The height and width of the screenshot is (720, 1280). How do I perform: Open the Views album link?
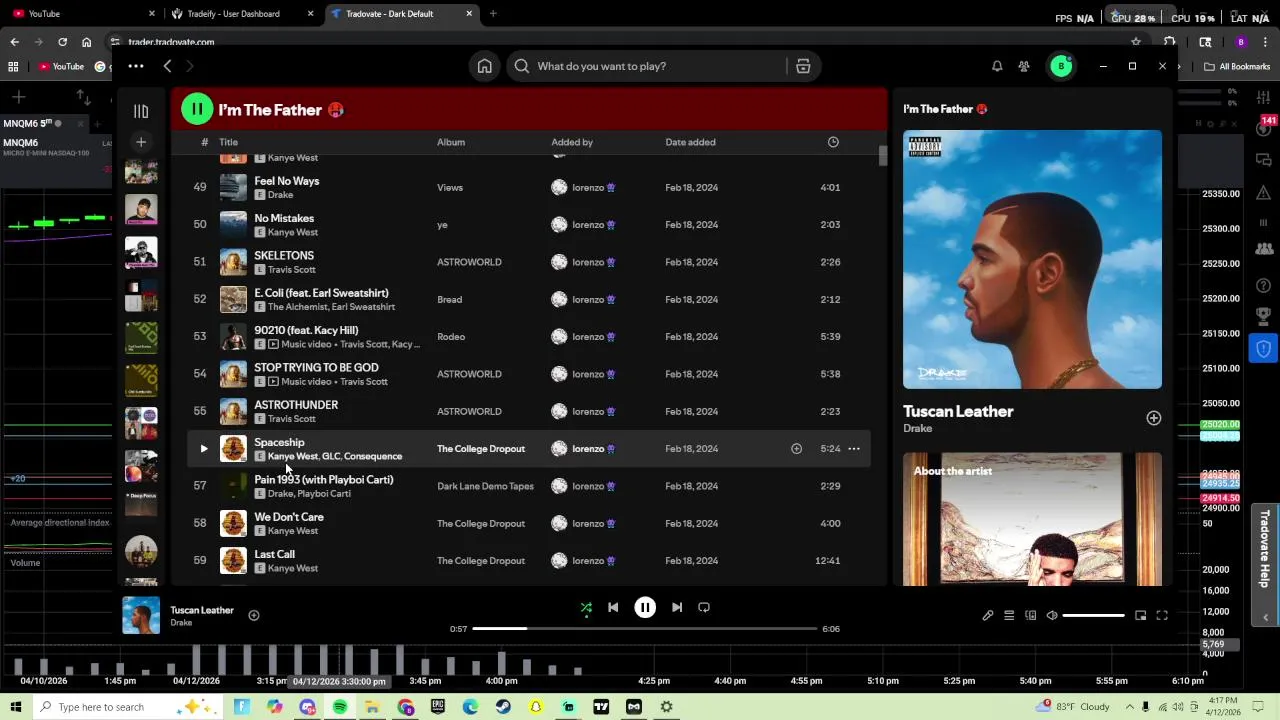pyautogui.click(x=450, y=187)
